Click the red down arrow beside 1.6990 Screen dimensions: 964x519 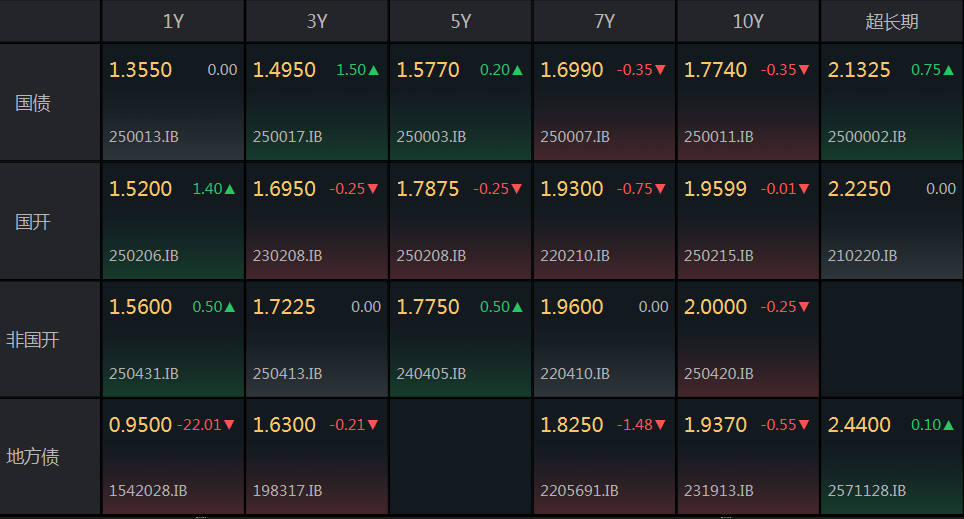tap(660, 71)
